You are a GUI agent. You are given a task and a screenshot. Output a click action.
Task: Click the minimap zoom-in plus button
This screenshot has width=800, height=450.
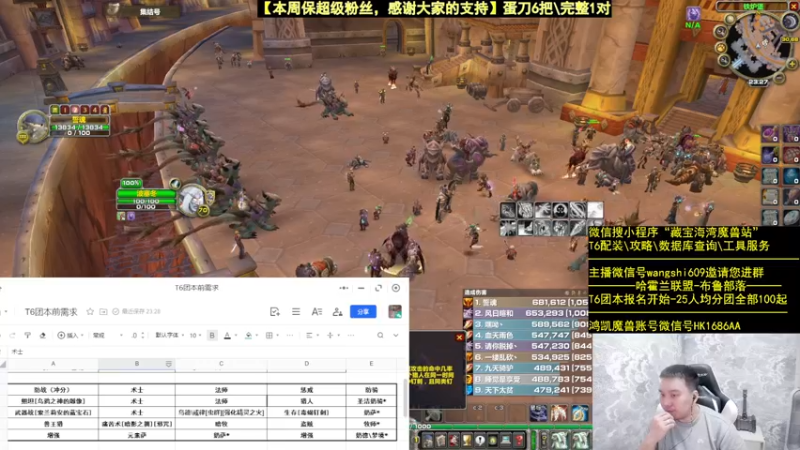(x=792, y=64)
